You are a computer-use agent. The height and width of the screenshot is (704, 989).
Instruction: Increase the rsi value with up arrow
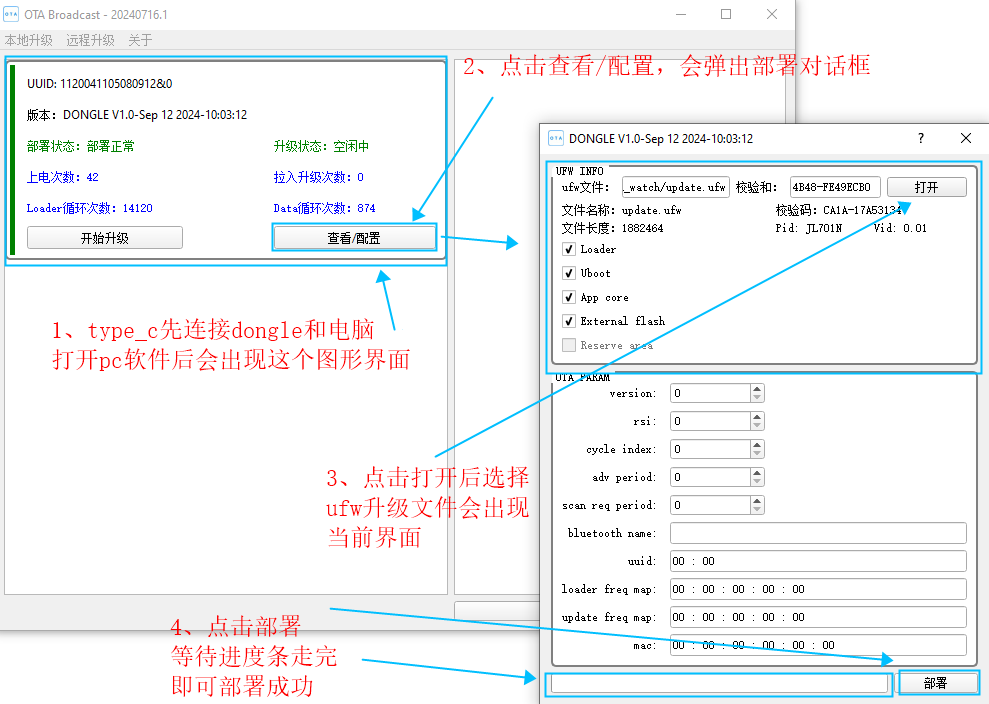tap(758, 416)
